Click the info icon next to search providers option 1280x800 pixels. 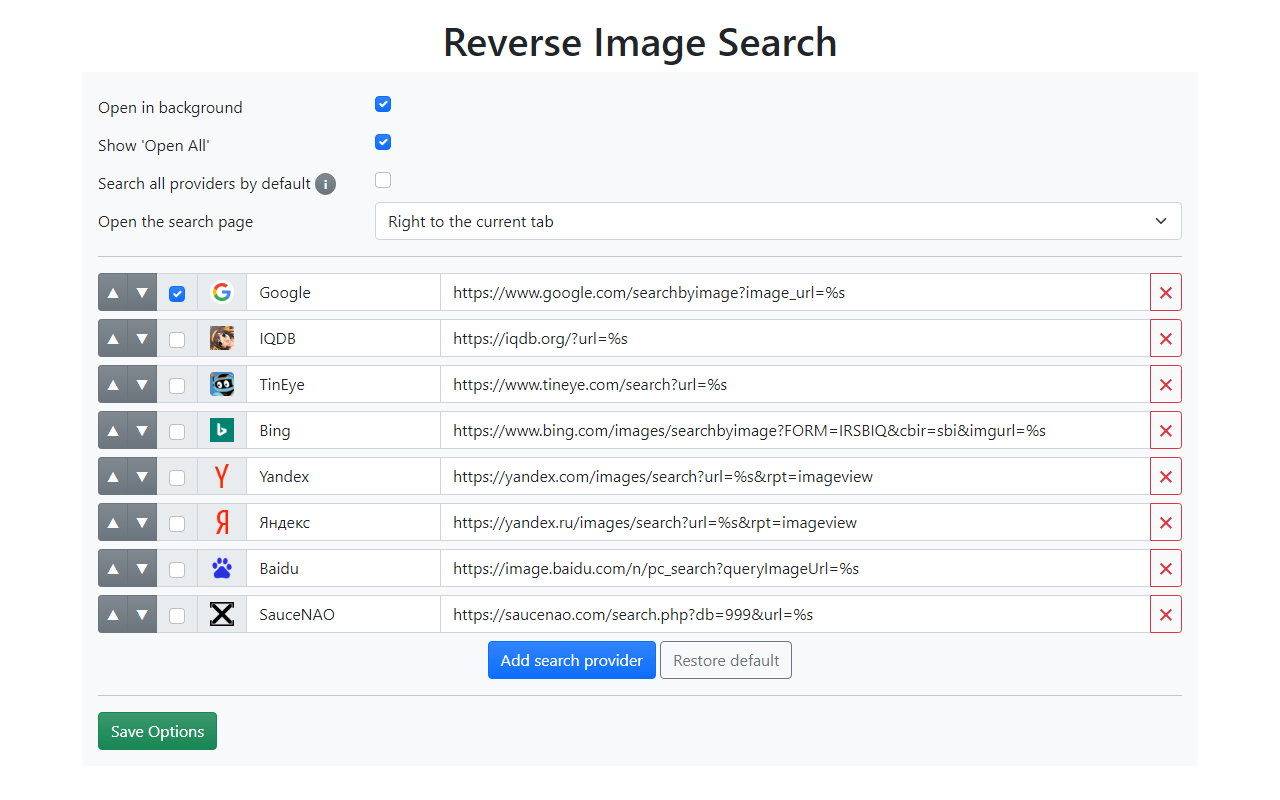click(325, 184)
